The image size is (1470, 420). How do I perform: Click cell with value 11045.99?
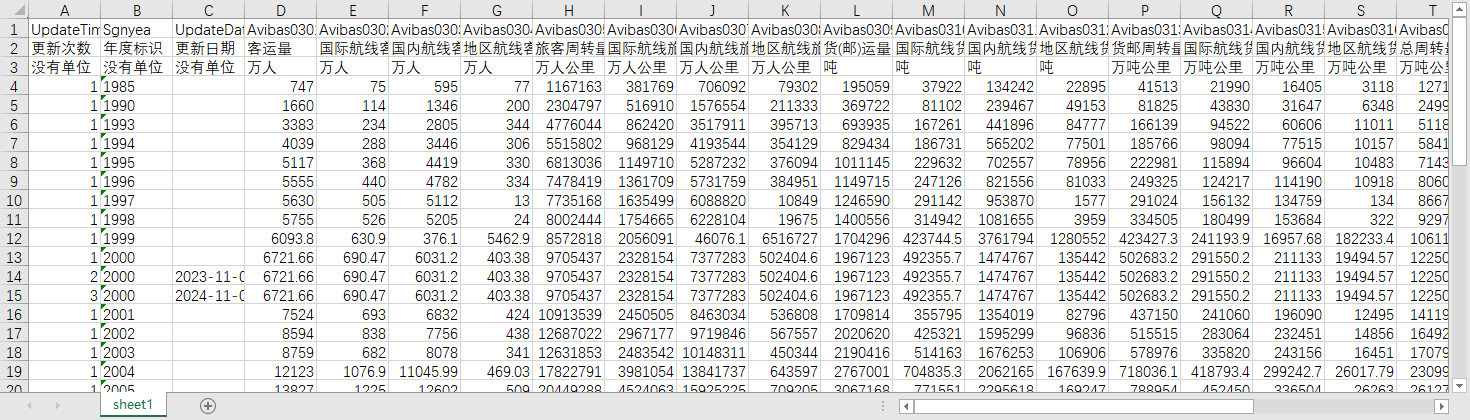pyautogui.click(x=425, y=371)
